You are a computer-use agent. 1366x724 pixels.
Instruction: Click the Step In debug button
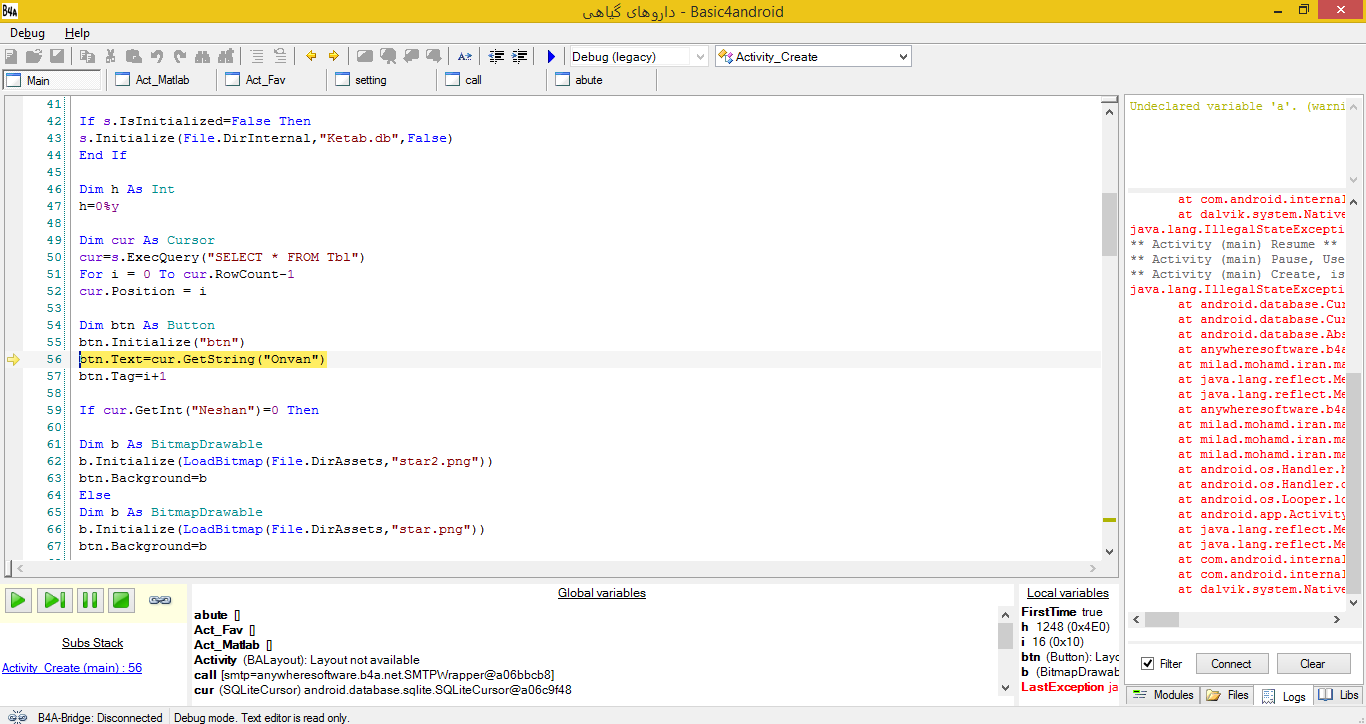[54, 600]
